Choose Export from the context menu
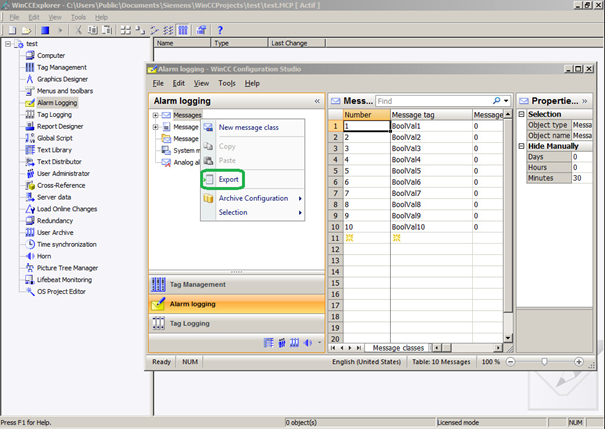Screen dimensions: 605x429 [x=229, y=179]
